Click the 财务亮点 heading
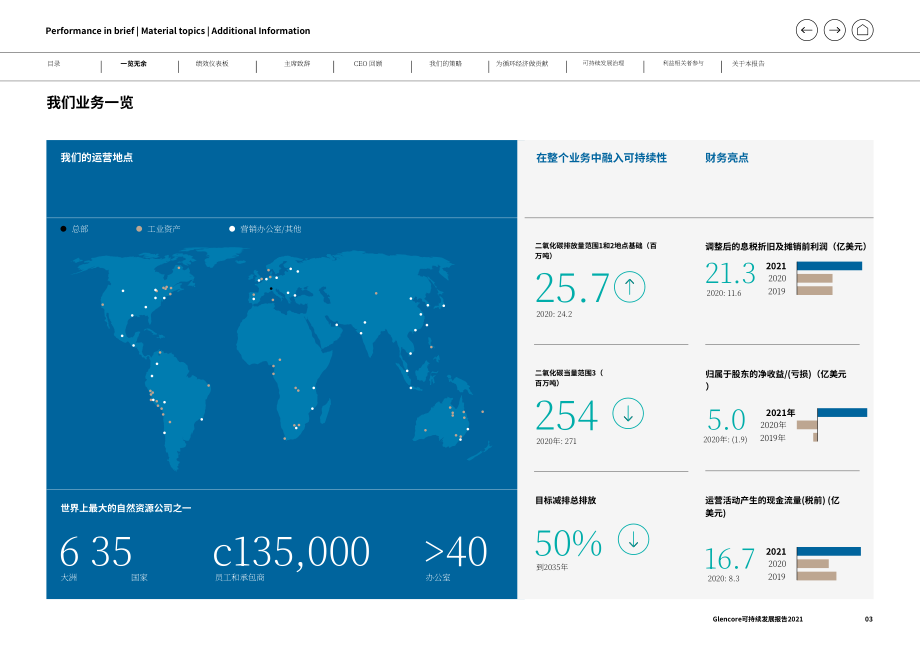920x651 pixels. pos(726,158)
